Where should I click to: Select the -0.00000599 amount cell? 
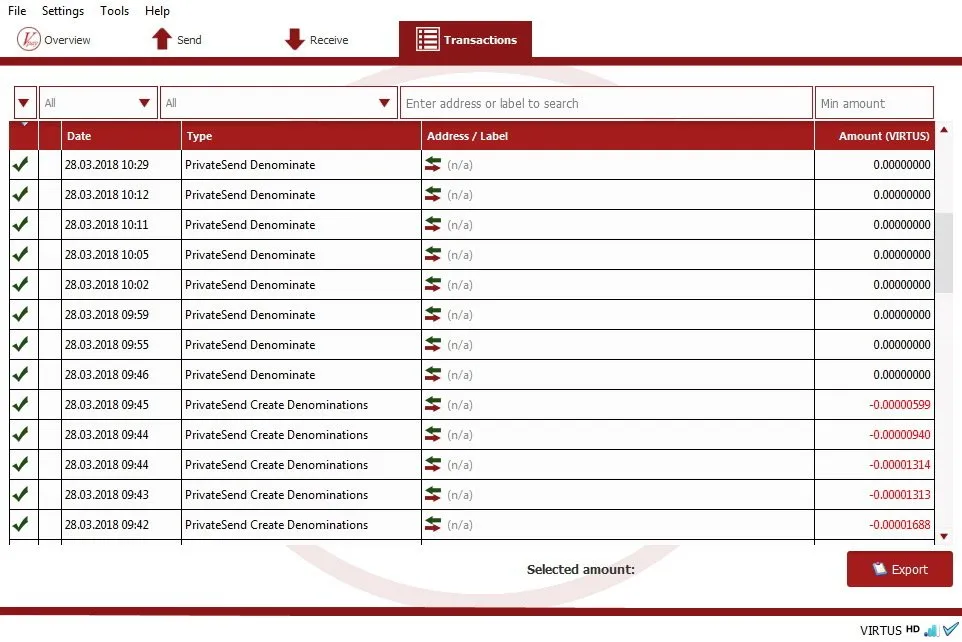click(875, 404)
